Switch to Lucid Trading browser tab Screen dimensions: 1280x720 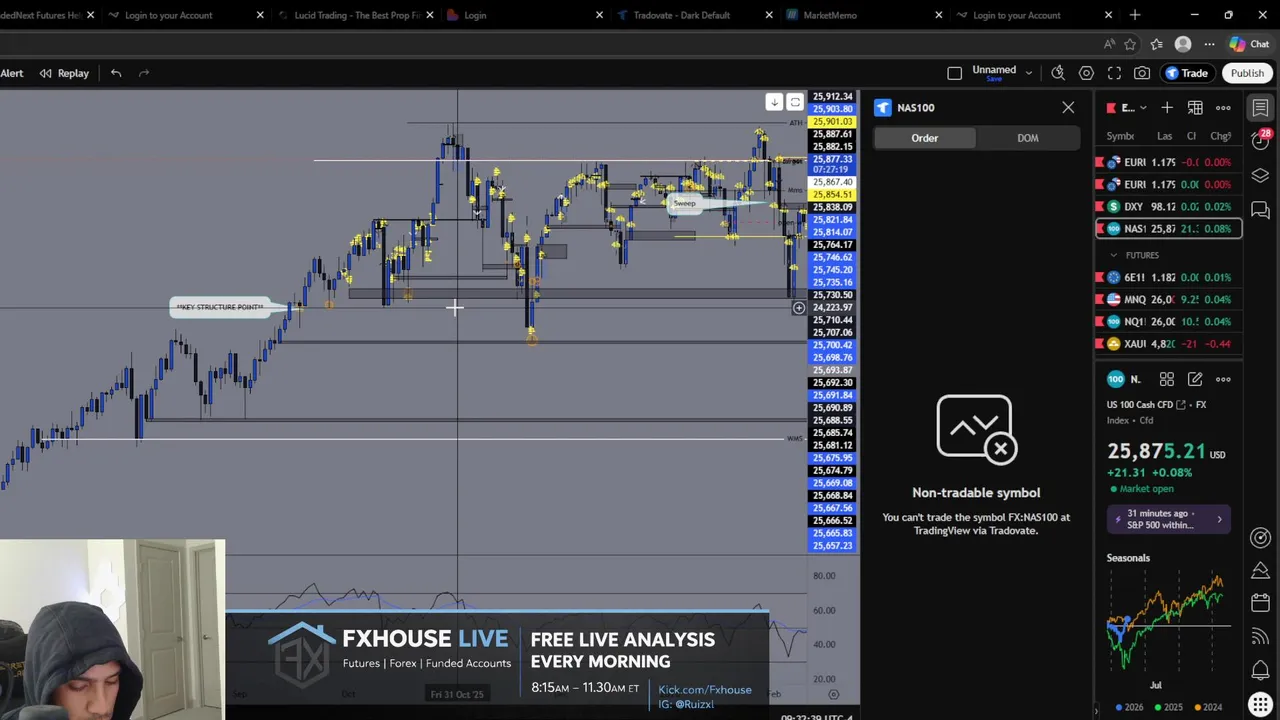[357, 15]
